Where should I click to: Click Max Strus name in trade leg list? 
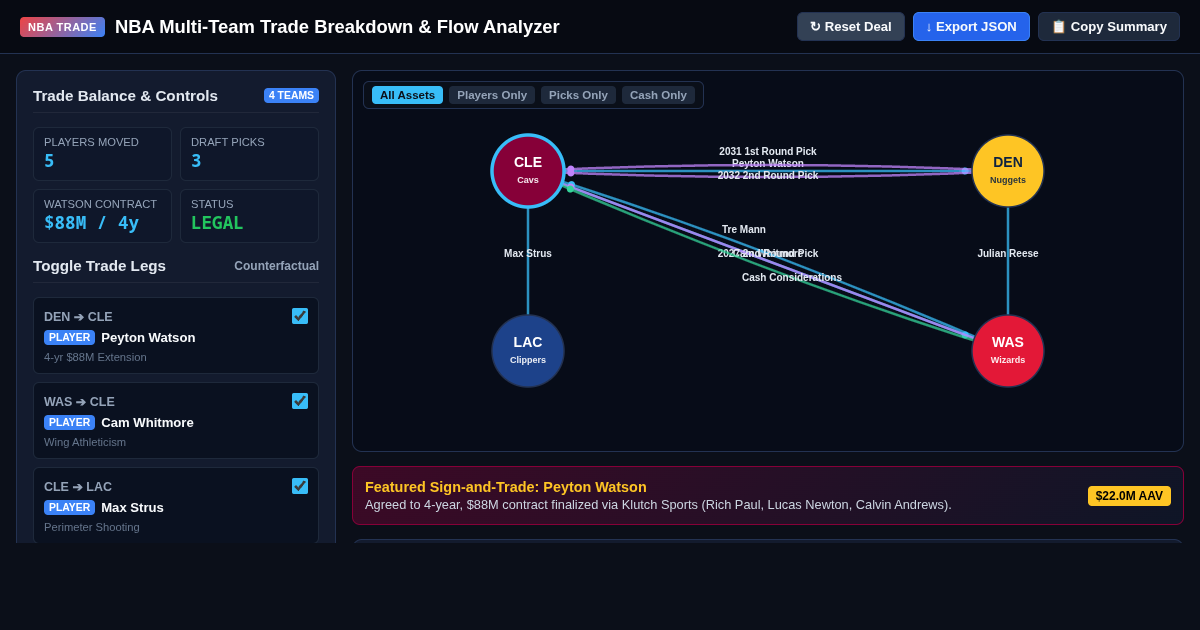132,508
